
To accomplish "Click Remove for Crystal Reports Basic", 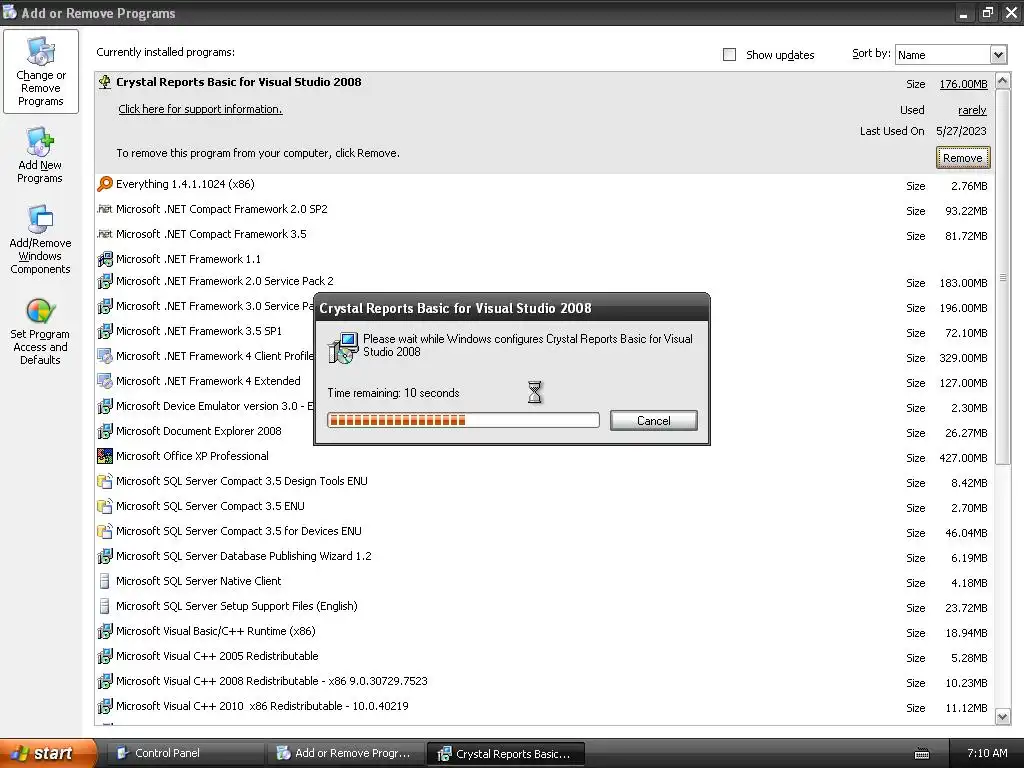I will pyautogui.click(x=963, y=158).
